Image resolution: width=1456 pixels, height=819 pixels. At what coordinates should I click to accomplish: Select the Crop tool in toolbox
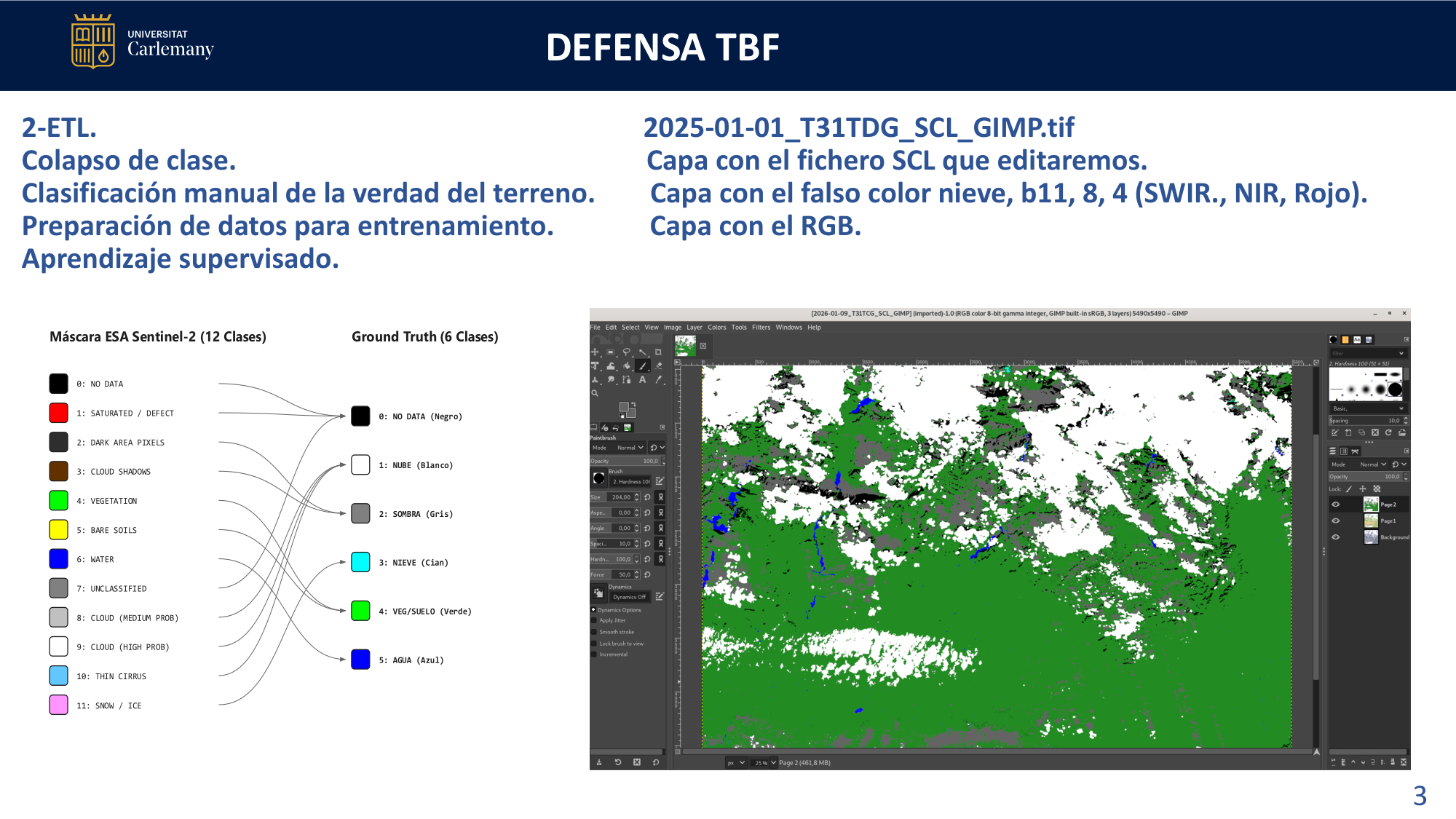(x=658, y=352)
